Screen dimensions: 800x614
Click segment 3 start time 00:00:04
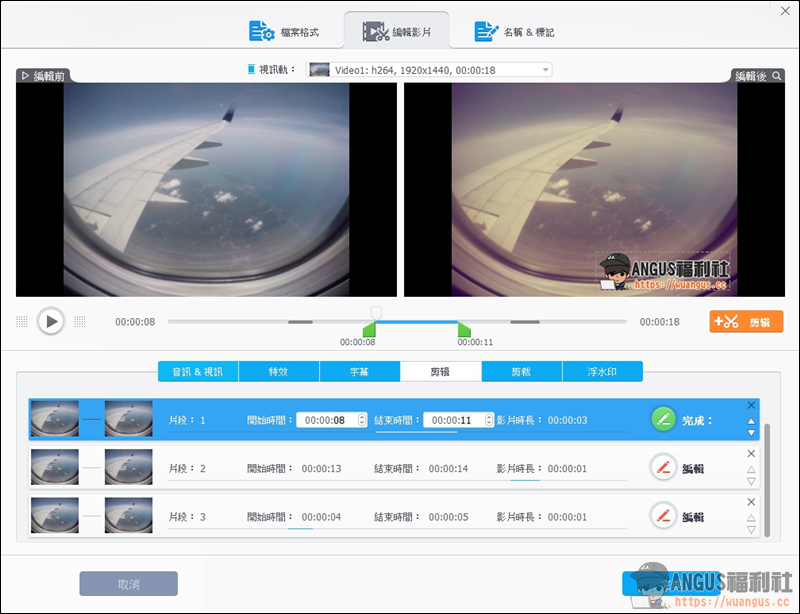coord(321,517)
